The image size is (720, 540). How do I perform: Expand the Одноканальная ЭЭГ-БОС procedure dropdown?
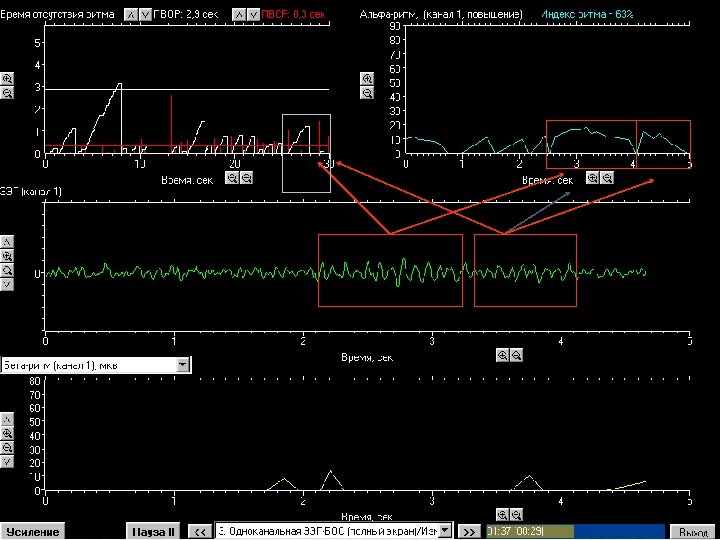click(x=445, y=531)
